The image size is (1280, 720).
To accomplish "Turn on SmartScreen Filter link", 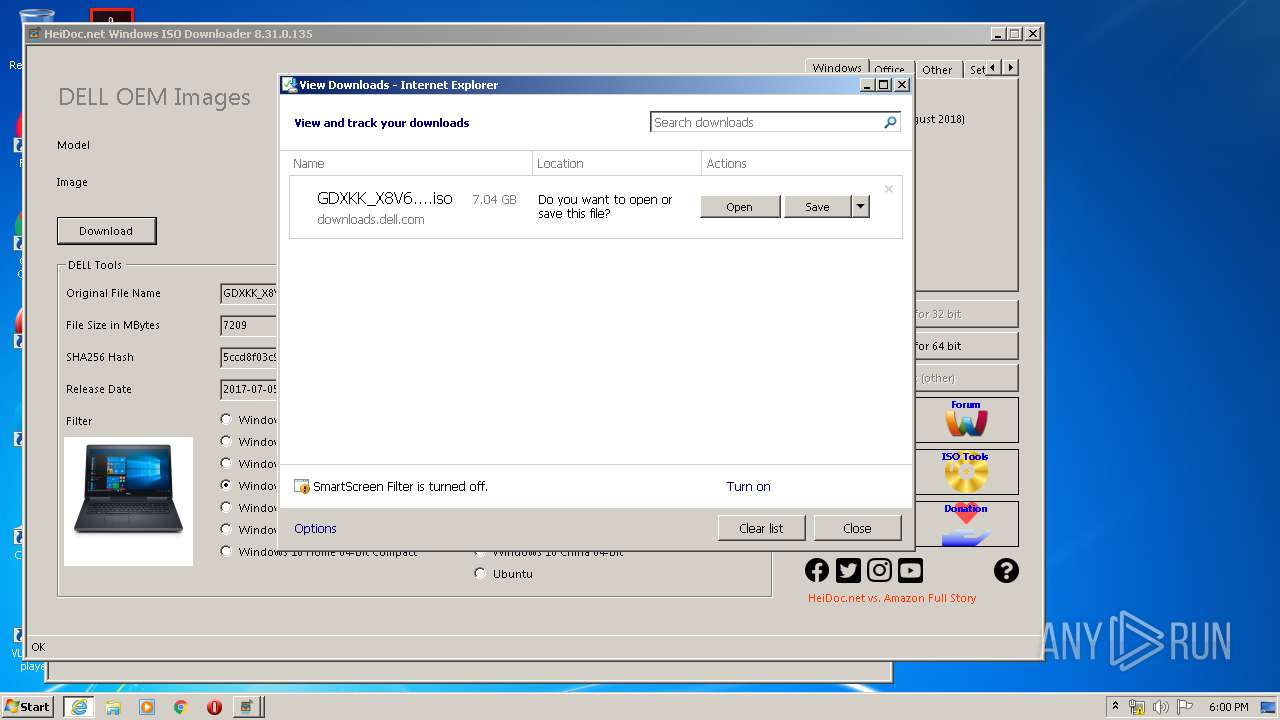I will pyautogui.click(x=748, y=487).
